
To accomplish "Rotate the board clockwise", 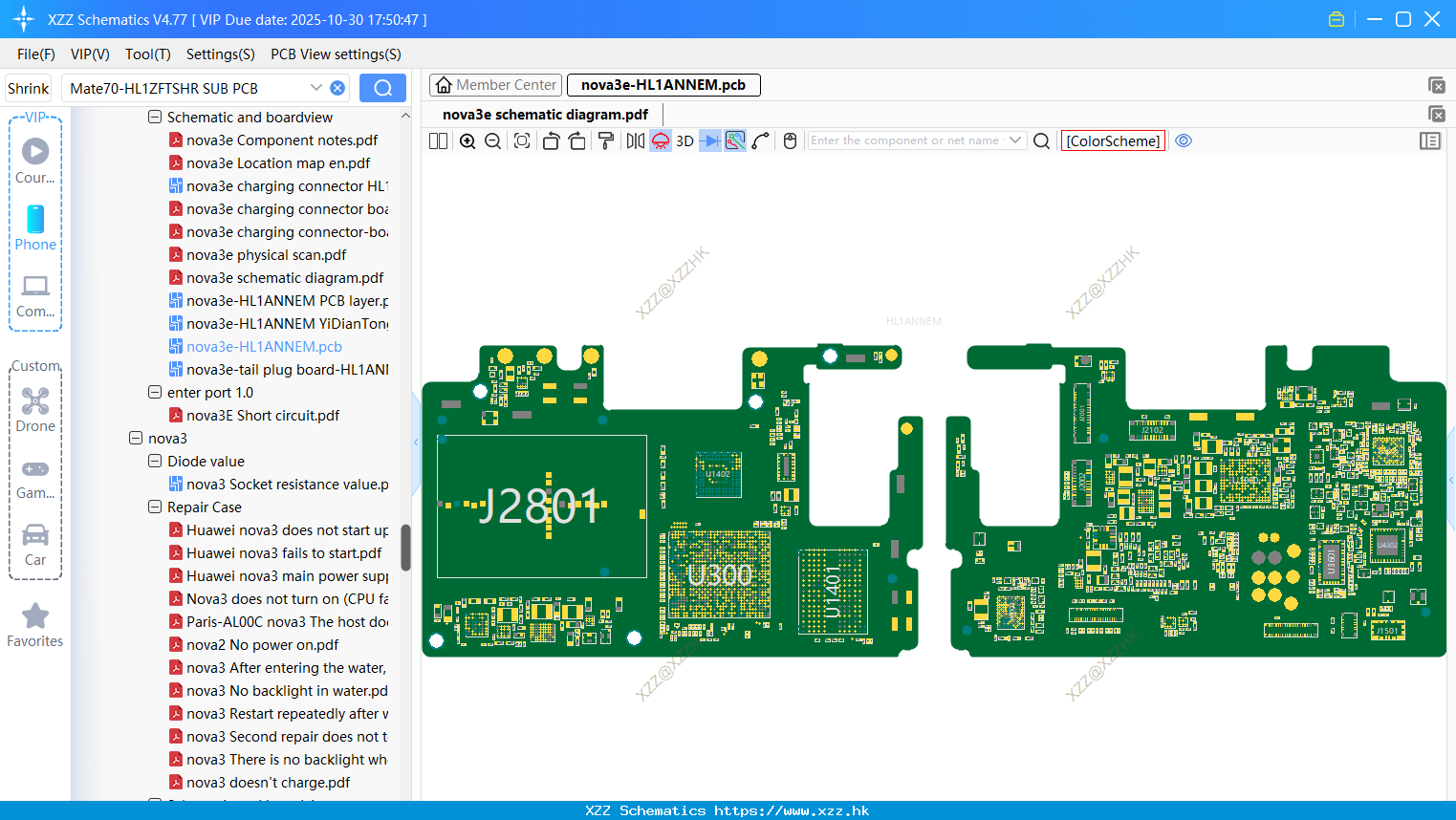I will click(x=576, y=140).
